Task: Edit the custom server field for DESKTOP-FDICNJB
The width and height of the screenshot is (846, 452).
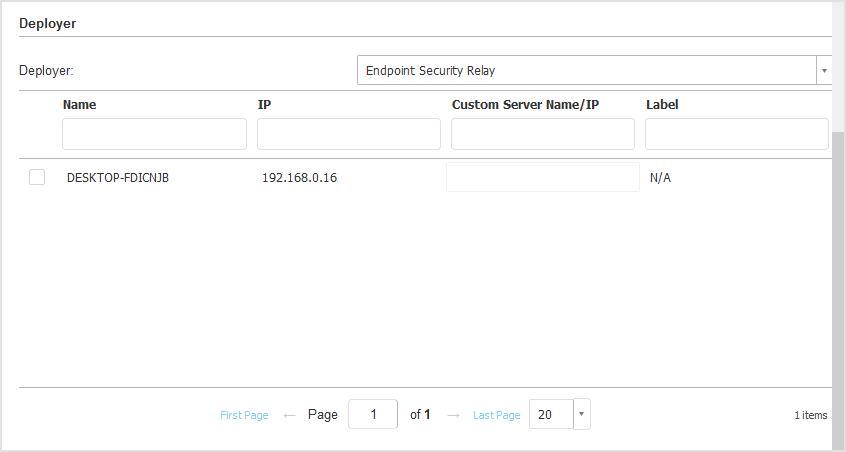Action: (x=542, y=177)
